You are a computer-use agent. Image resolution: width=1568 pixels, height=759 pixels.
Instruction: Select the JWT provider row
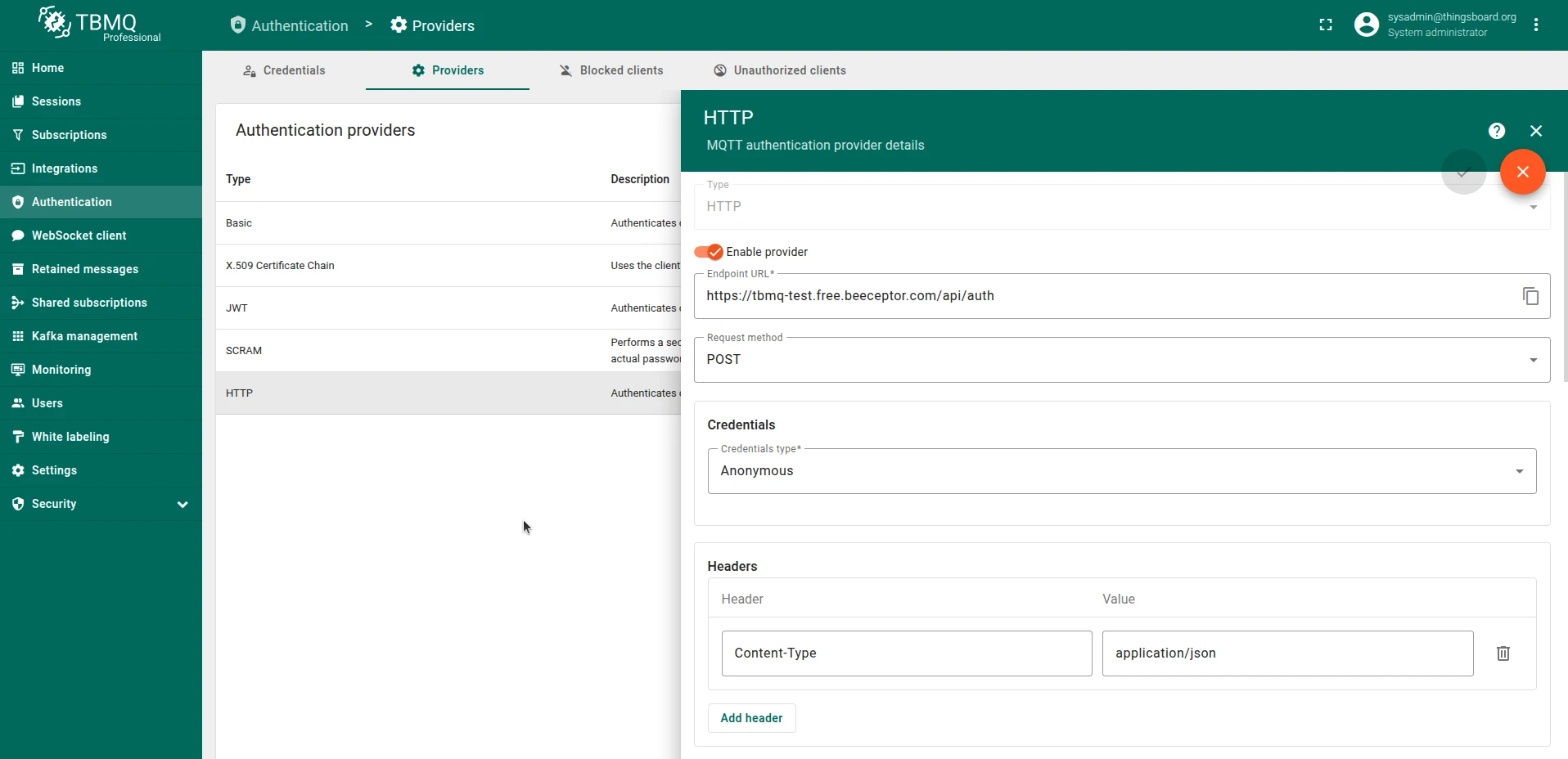(x=448, y=308)
